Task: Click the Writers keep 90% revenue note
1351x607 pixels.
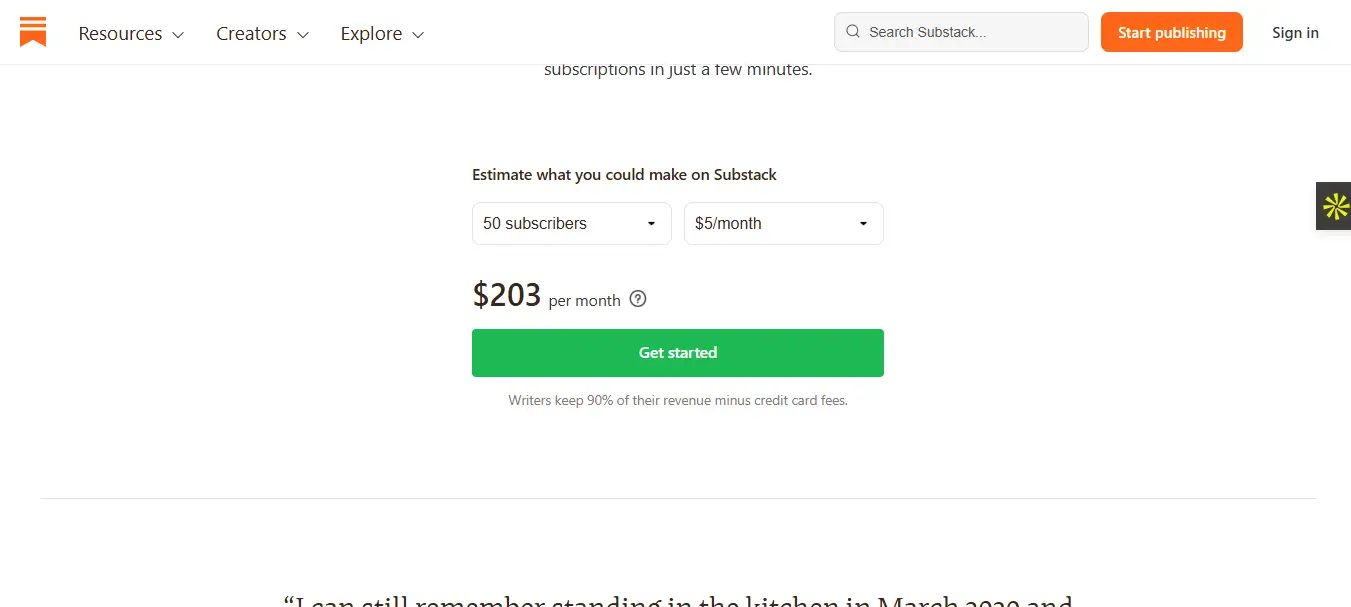Action: [x=677, y=400]
